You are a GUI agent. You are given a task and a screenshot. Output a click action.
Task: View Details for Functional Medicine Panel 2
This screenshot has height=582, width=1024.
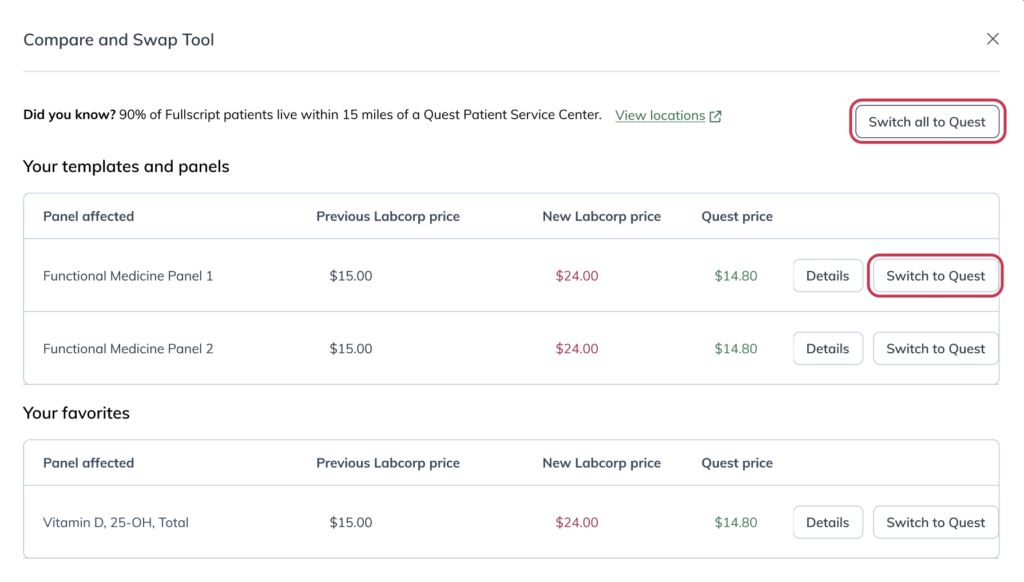click(827, 349)
